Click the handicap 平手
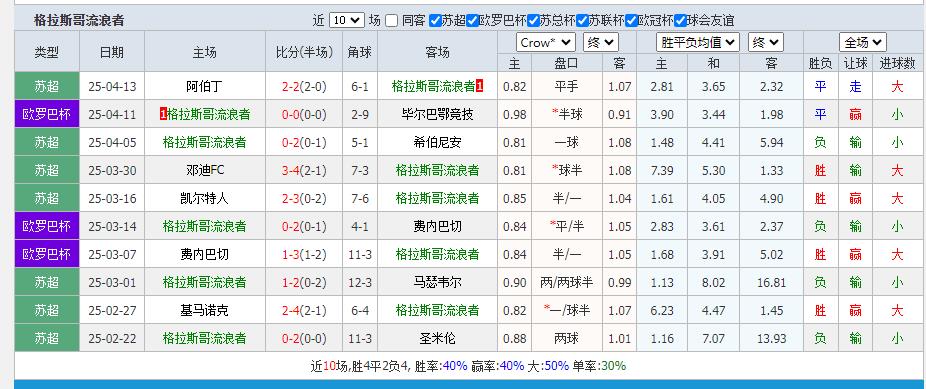 pos(566,87)
